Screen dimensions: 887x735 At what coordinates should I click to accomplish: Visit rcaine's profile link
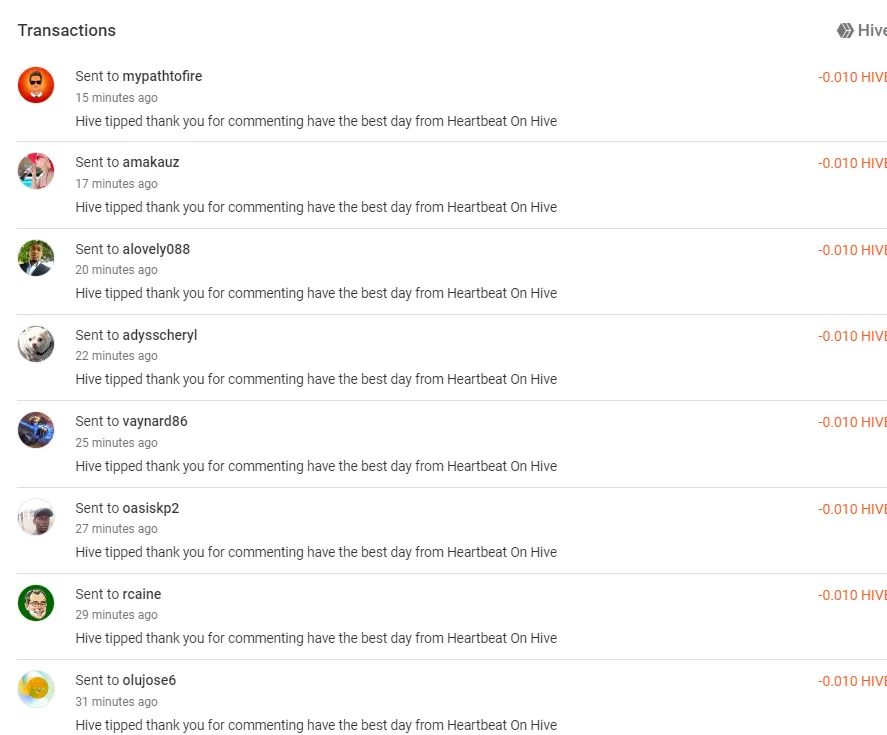pyautogui.click(x=142, y=594)
